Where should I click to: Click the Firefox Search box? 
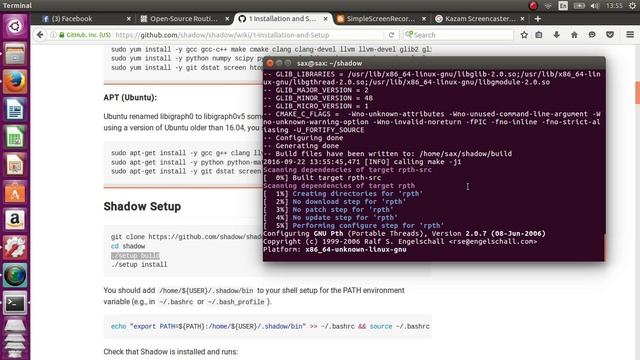[x=458, y=35]
